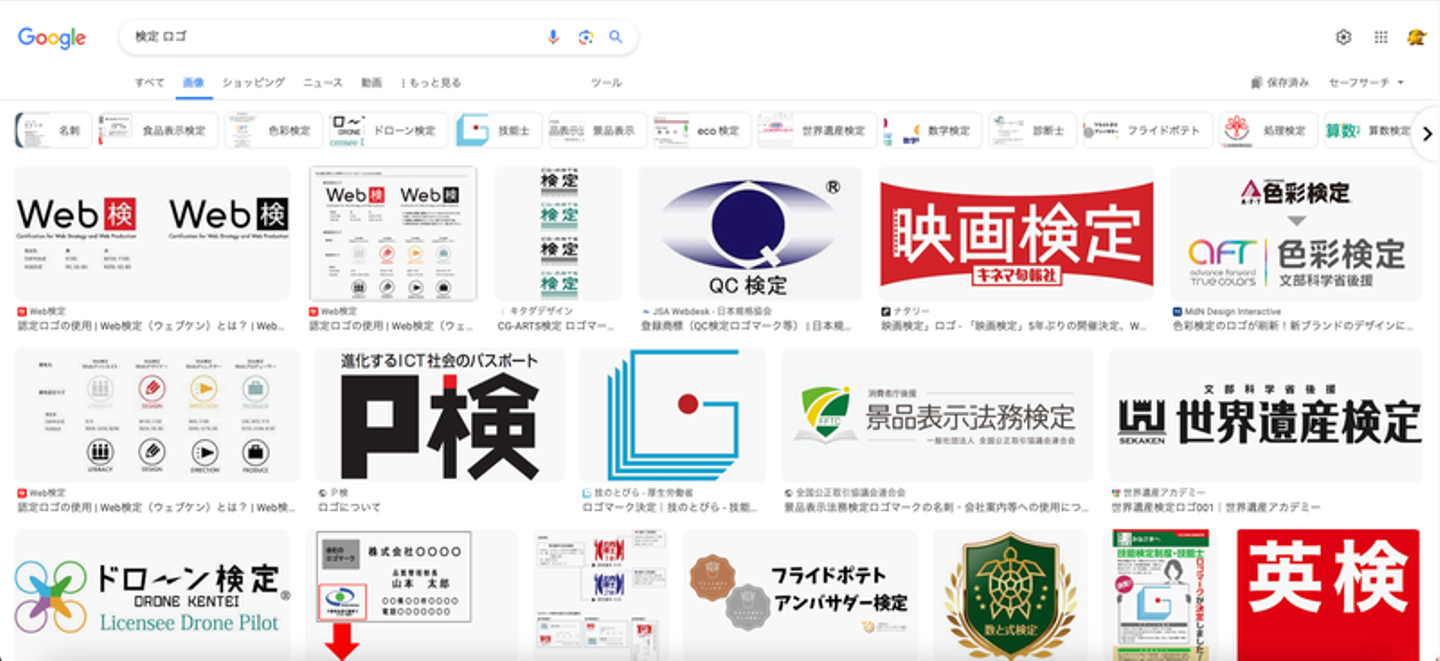Open the red 映画検定 logo image
Image resolution: width=1440 pixels, height=661 pixels.
pos(1016,233)
